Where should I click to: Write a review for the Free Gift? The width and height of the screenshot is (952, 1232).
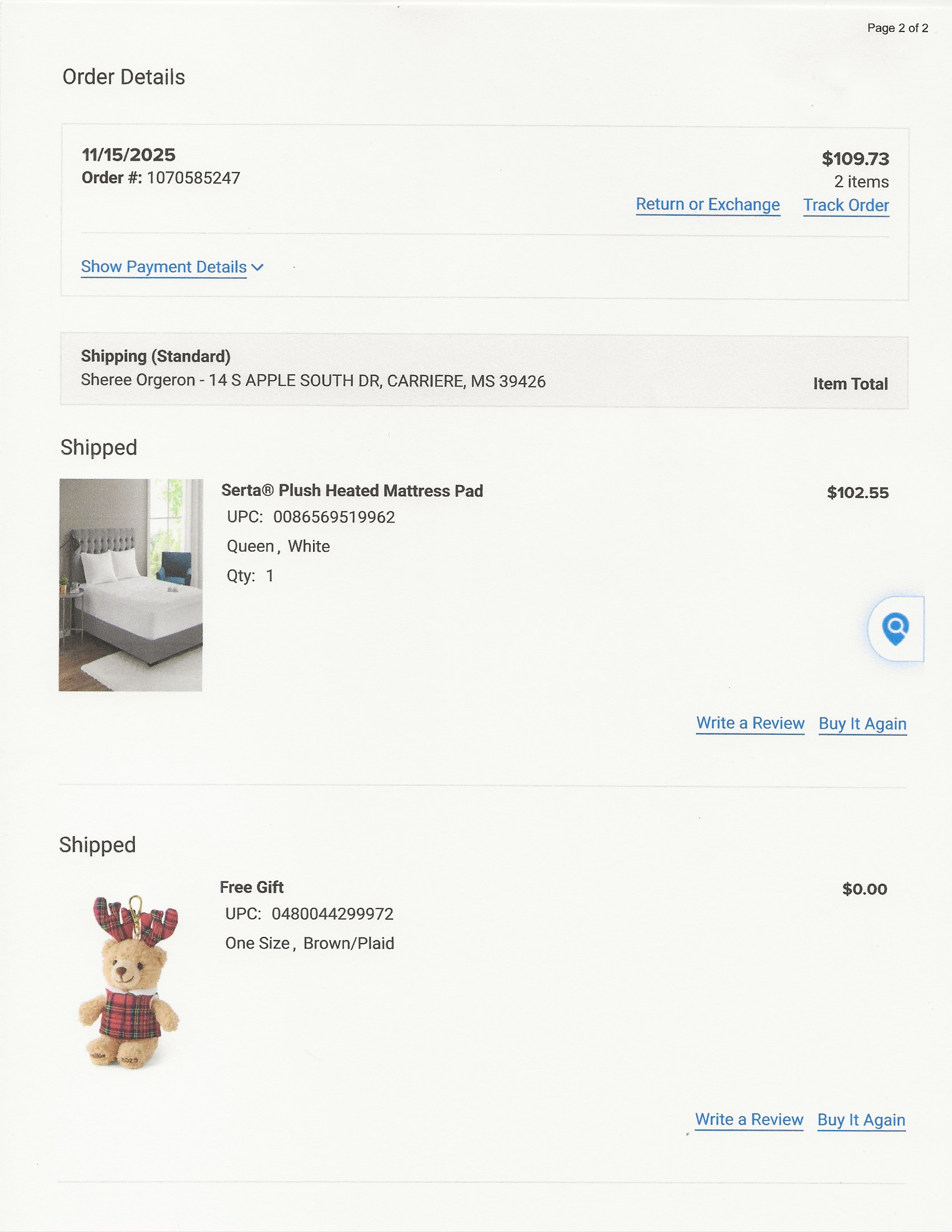(749, 1119)
